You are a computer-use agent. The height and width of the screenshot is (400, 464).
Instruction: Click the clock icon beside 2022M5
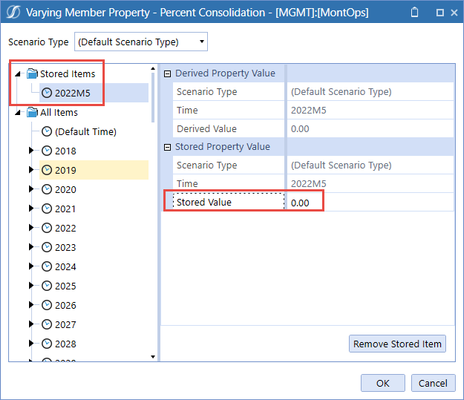click(x=47, y=93)
